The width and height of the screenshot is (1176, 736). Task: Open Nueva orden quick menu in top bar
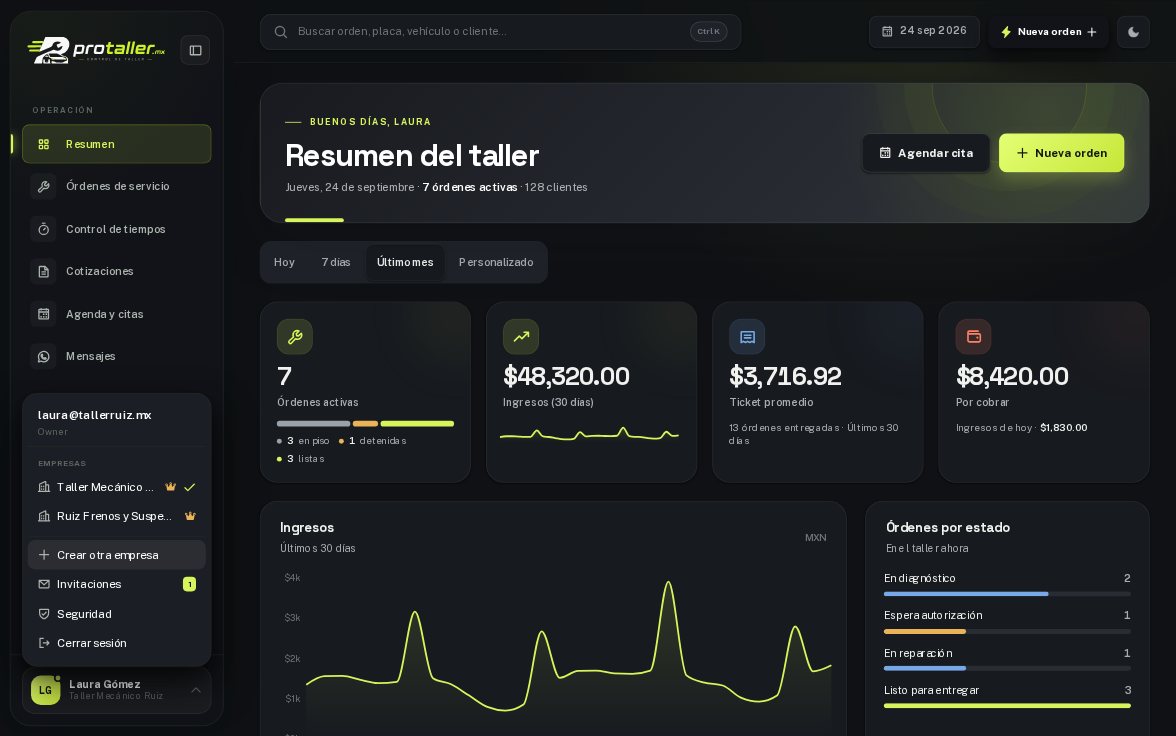[x=1048, y=32]
